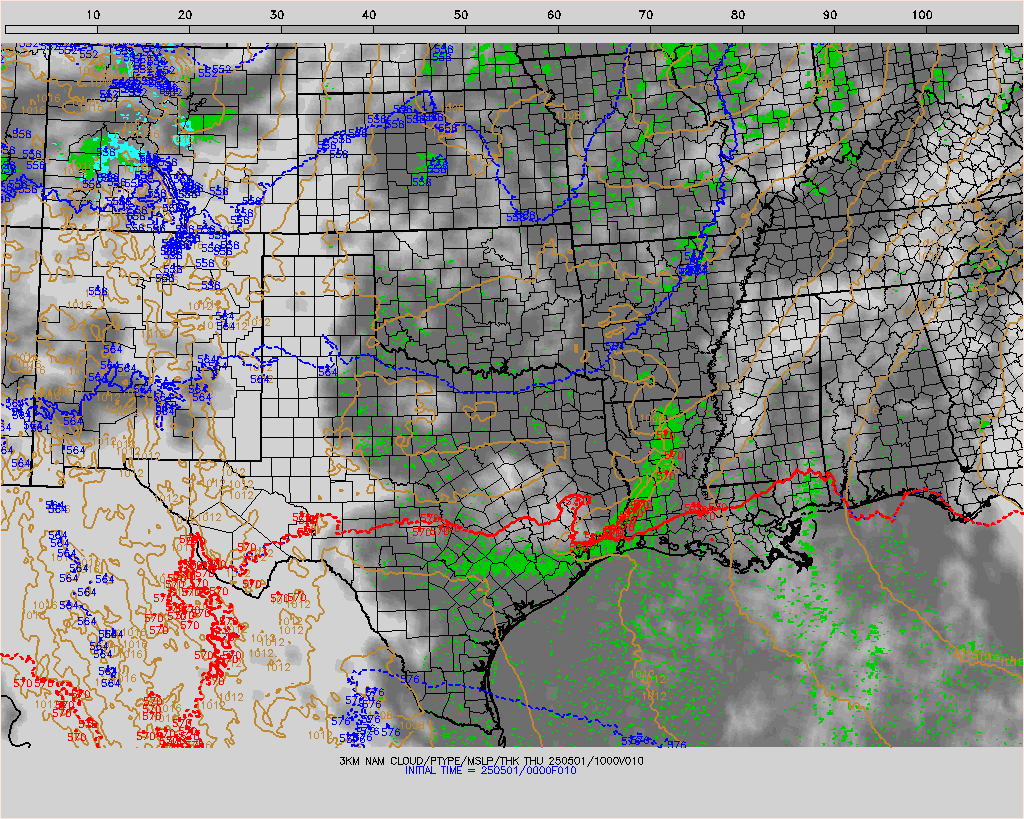Click the scale label "60"

(x=554, y=14)
